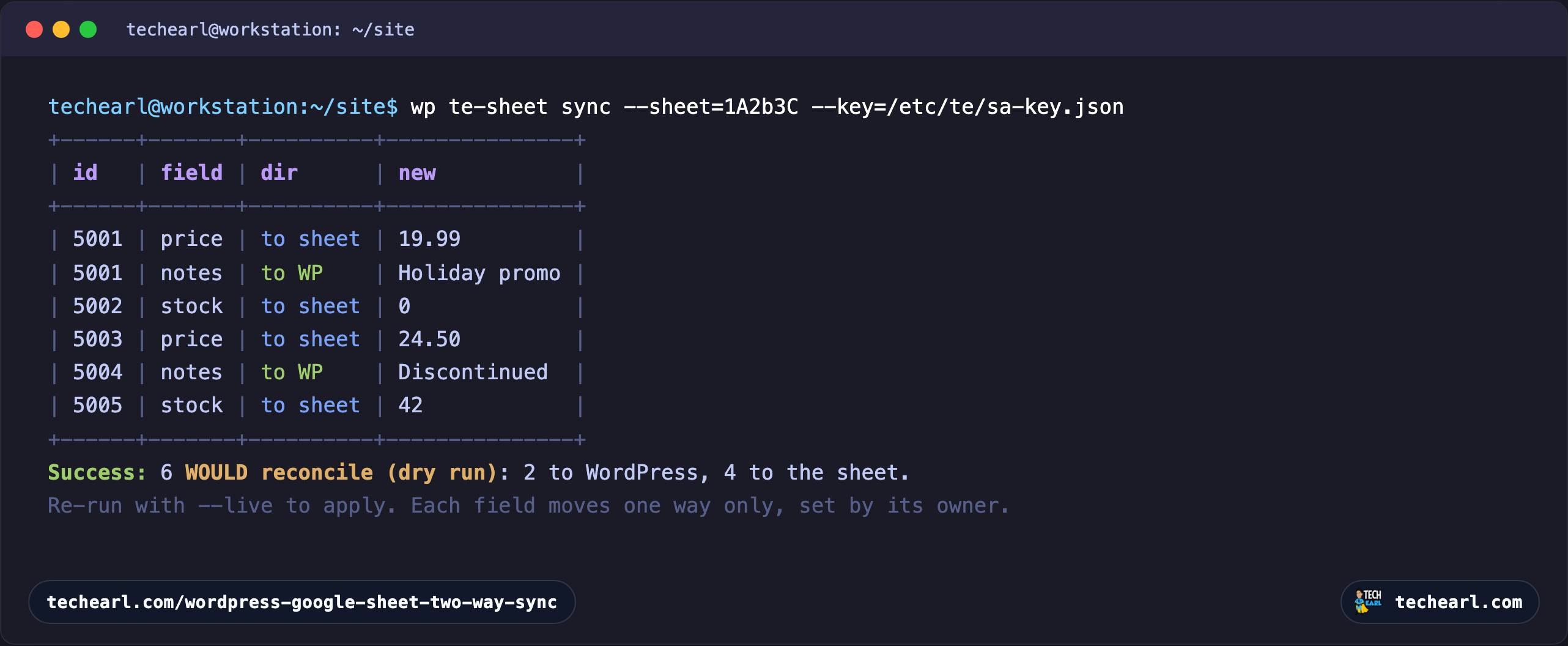Image resolution: width=1568 pixels, height=646 pixels.
Task: Click WOULD reconcile (dry run) text
Action: pos(342,473)
